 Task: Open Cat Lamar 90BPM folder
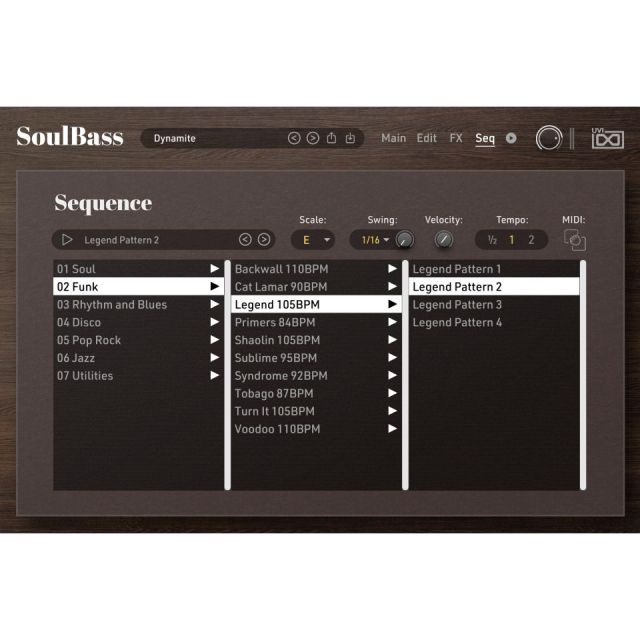[316, 287]
